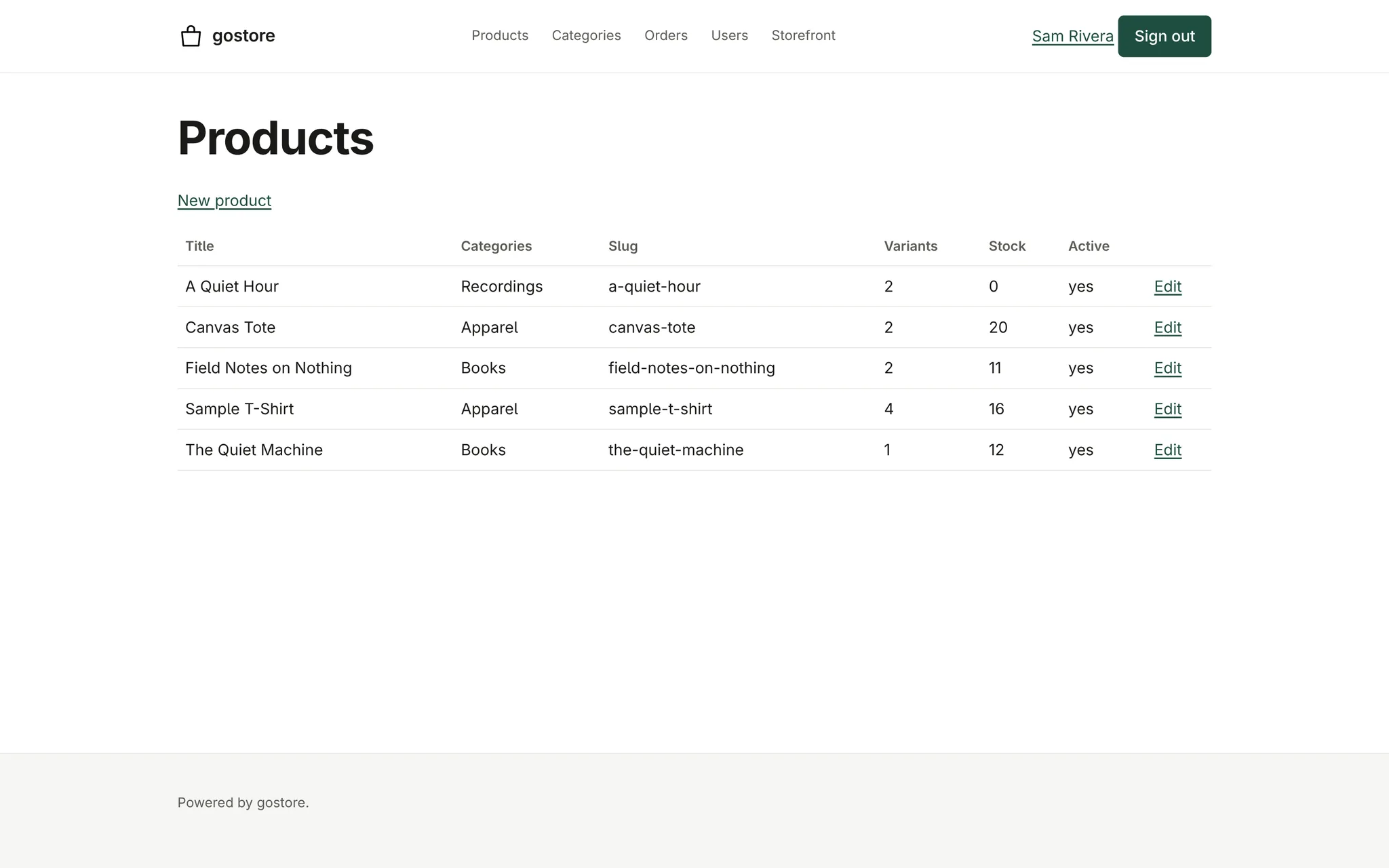Click the Products page heading

pos(275,138)
